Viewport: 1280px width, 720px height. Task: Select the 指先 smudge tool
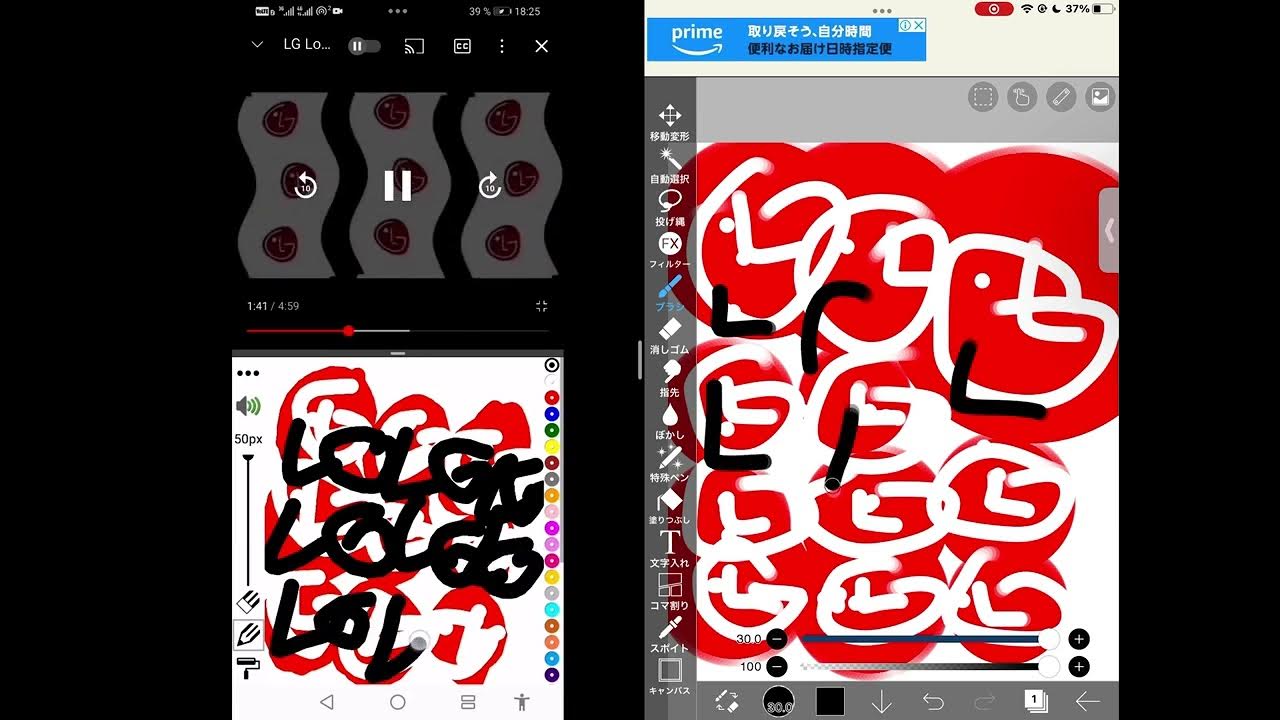pyautogui.click(x=669, y=379)
